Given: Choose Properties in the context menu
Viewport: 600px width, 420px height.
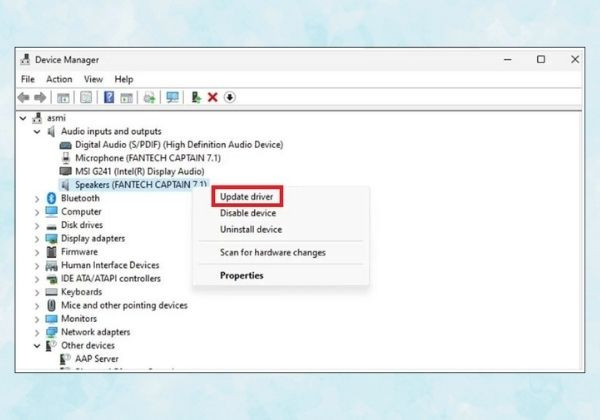Looking at the screenshot, I should (x=241, y=275).
